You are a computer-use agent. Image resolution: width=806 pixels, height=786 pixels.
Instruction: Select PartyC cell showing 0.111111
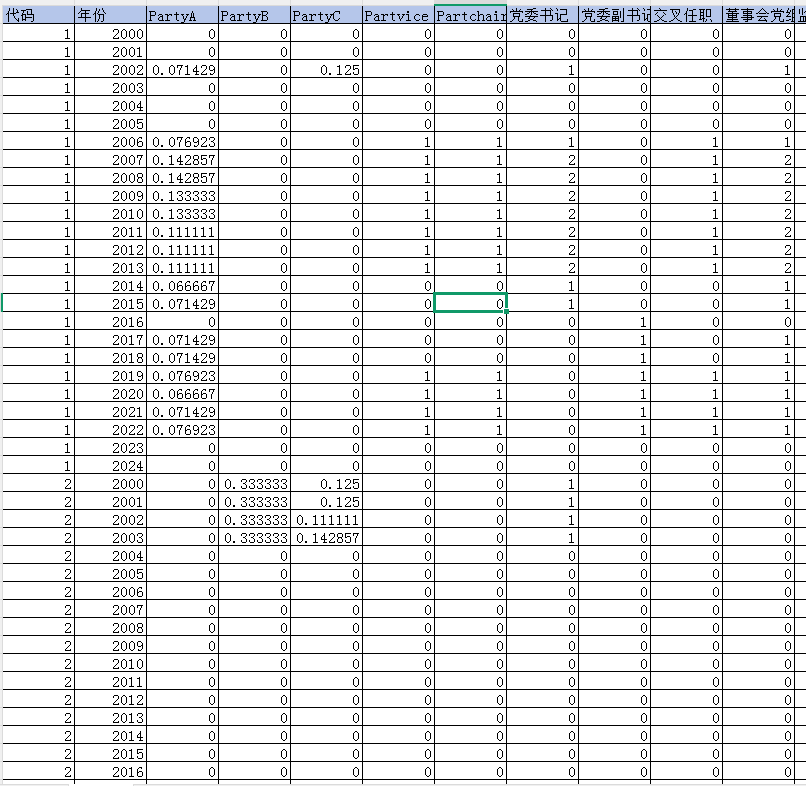coord(326,519)
